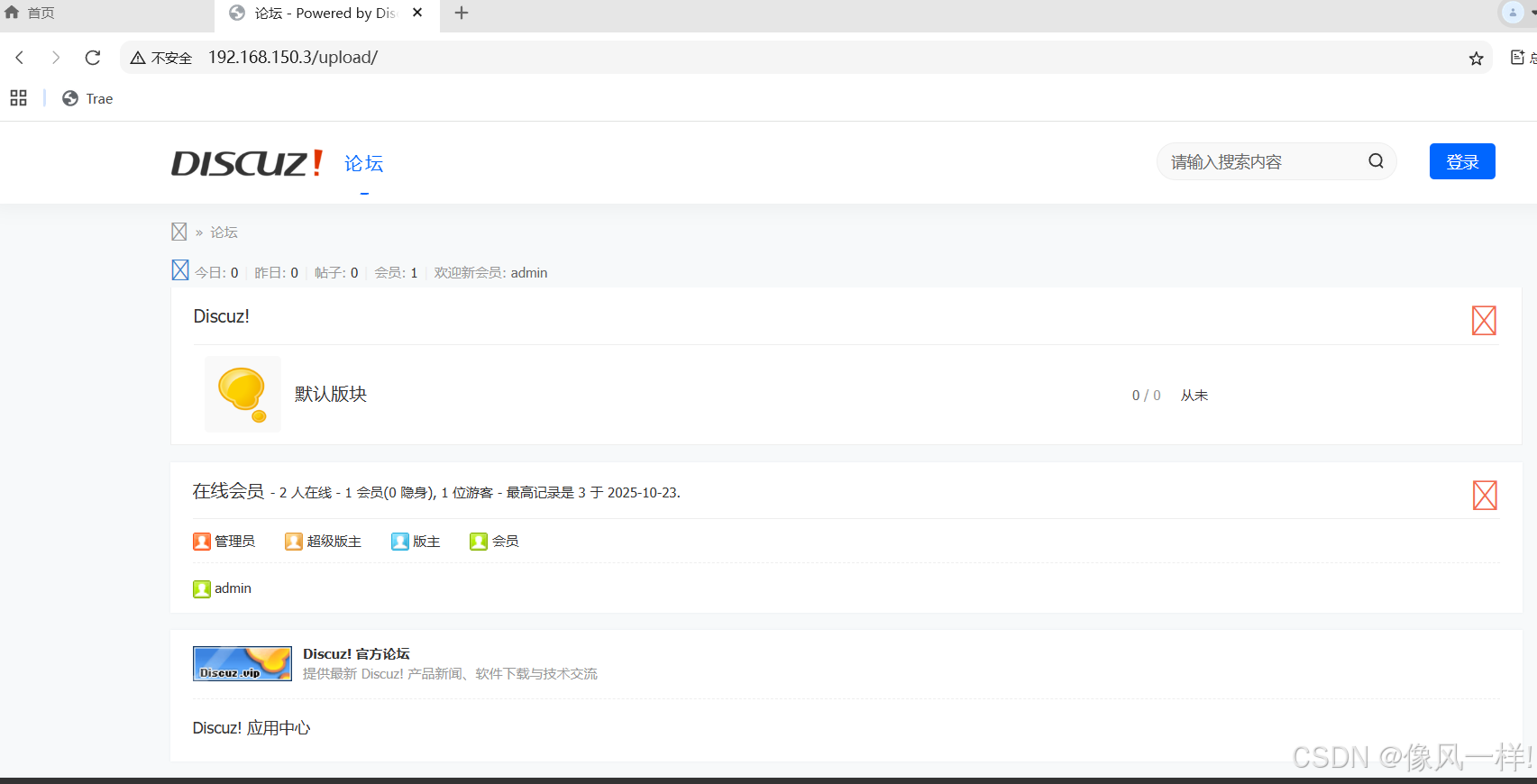The width and height of the screenshot is (1537, 784).
Task: Click the 0 / 0 post count
Action: (1147, 396)
